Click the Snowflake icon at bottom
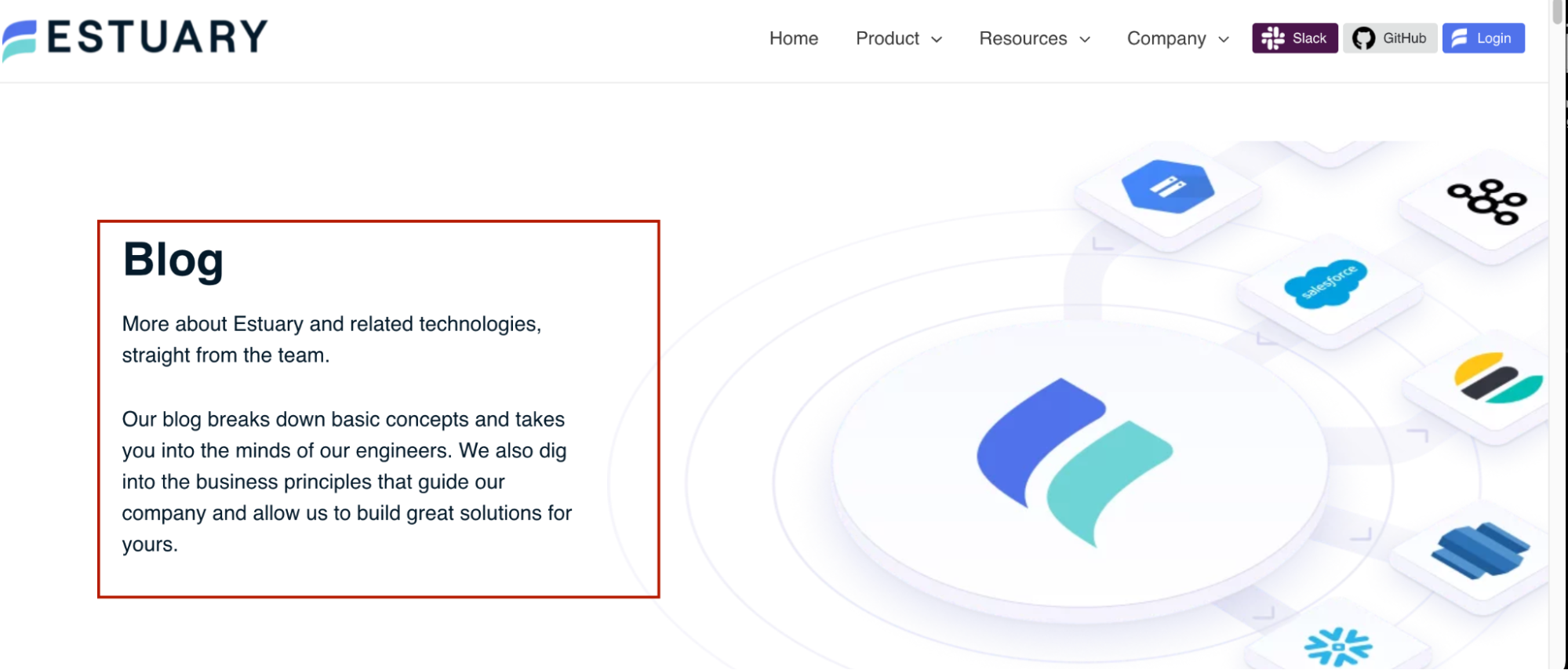1568x670 pixels. 1338,647
